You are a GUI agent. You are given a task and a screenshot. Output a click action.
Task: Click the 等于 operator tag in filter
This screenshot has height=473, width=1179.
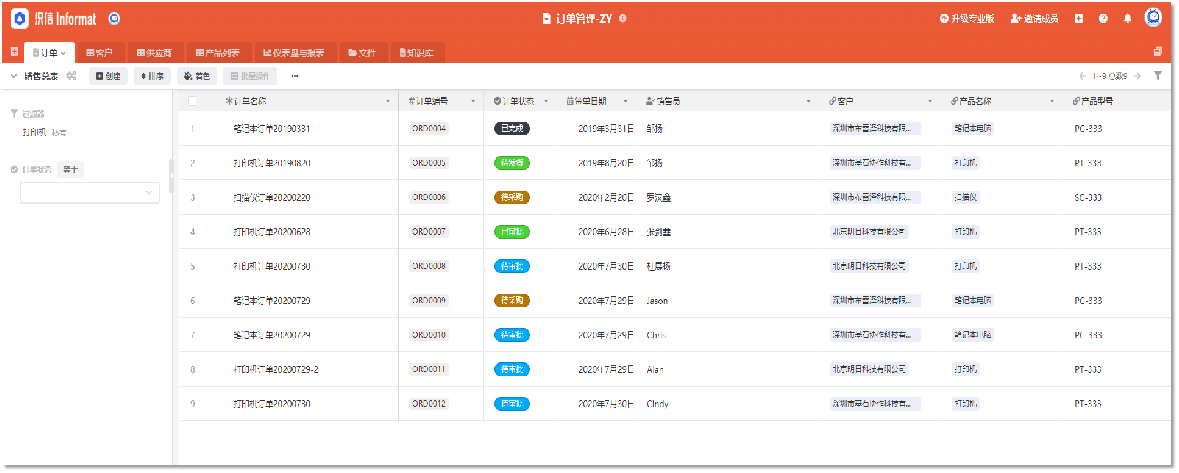tap(71, 170)
